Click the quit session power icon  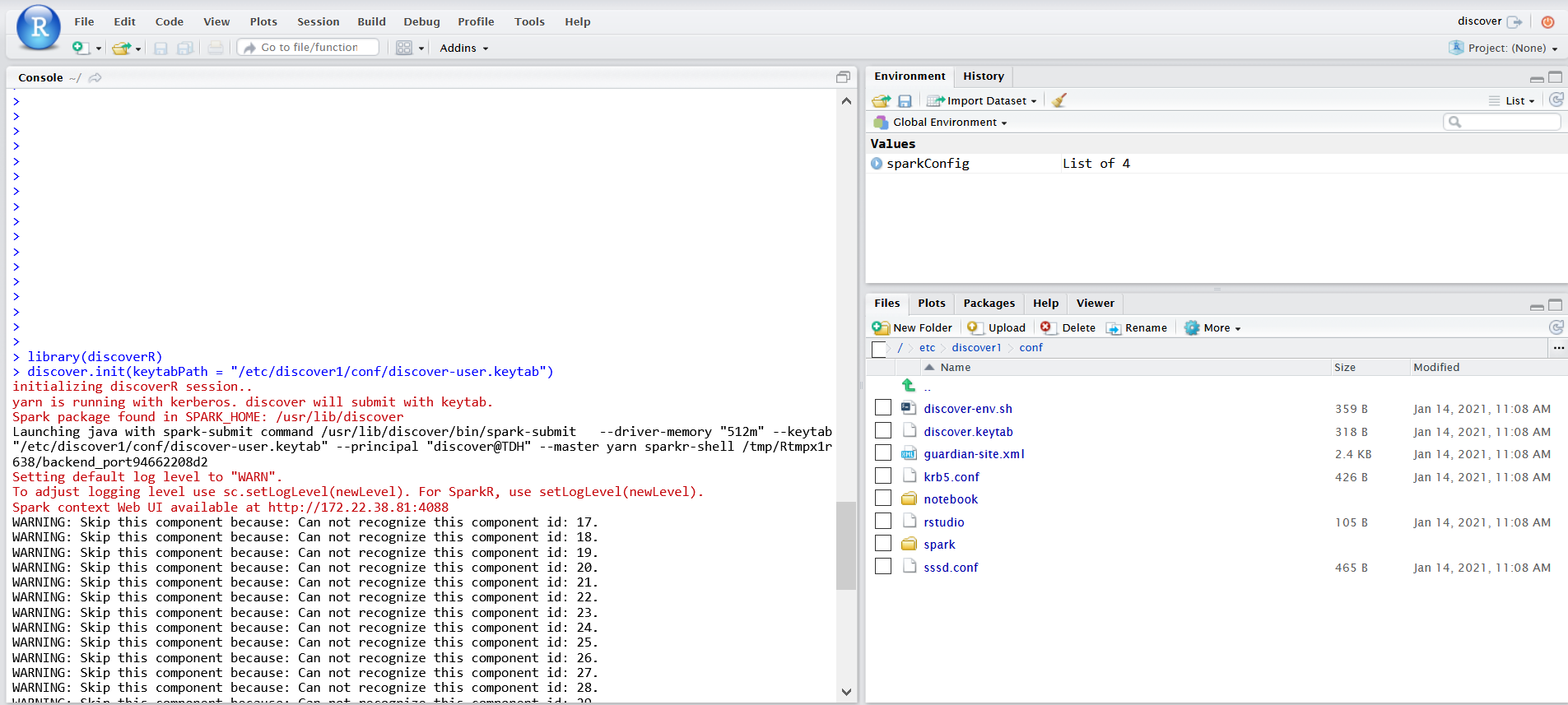point(1547,22)
